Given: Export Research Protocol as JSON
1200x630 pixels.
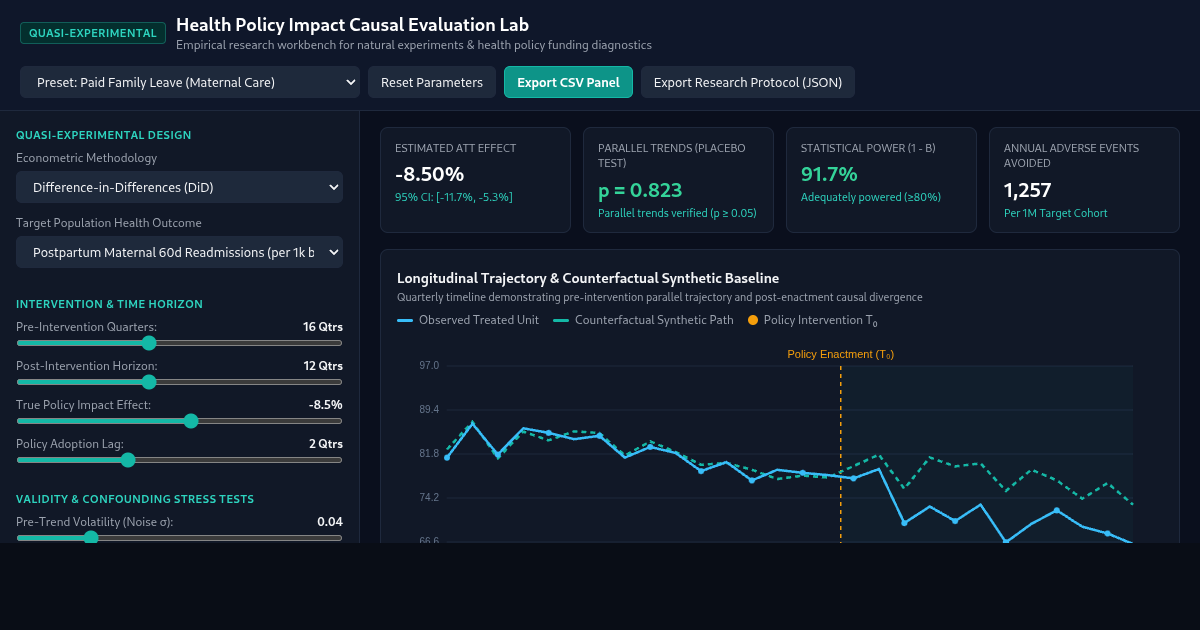Looking at the screenshot, I should tap(748, 82).
